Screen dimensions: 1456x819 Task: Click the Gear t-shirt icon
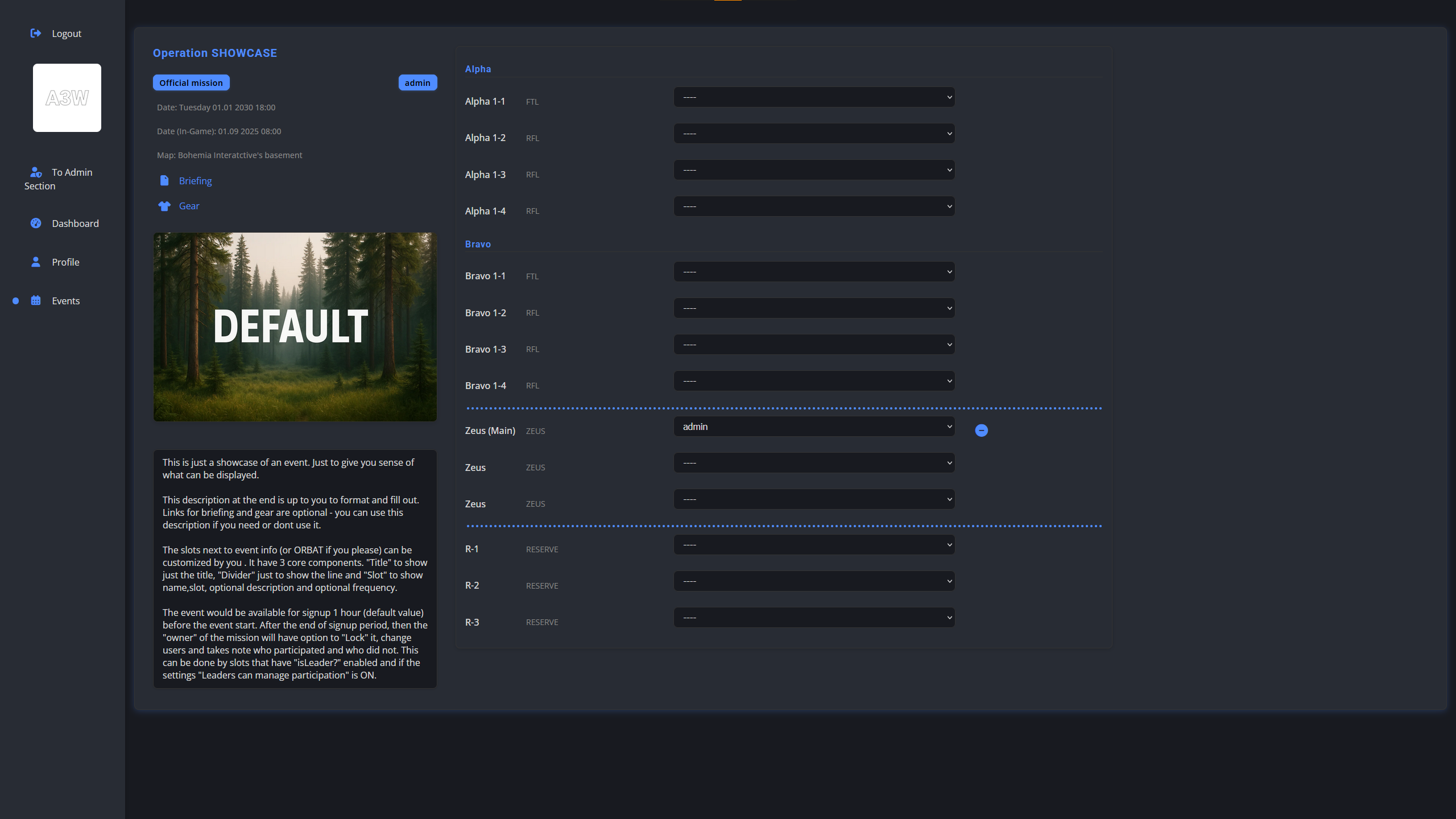[x=164, y=206]
